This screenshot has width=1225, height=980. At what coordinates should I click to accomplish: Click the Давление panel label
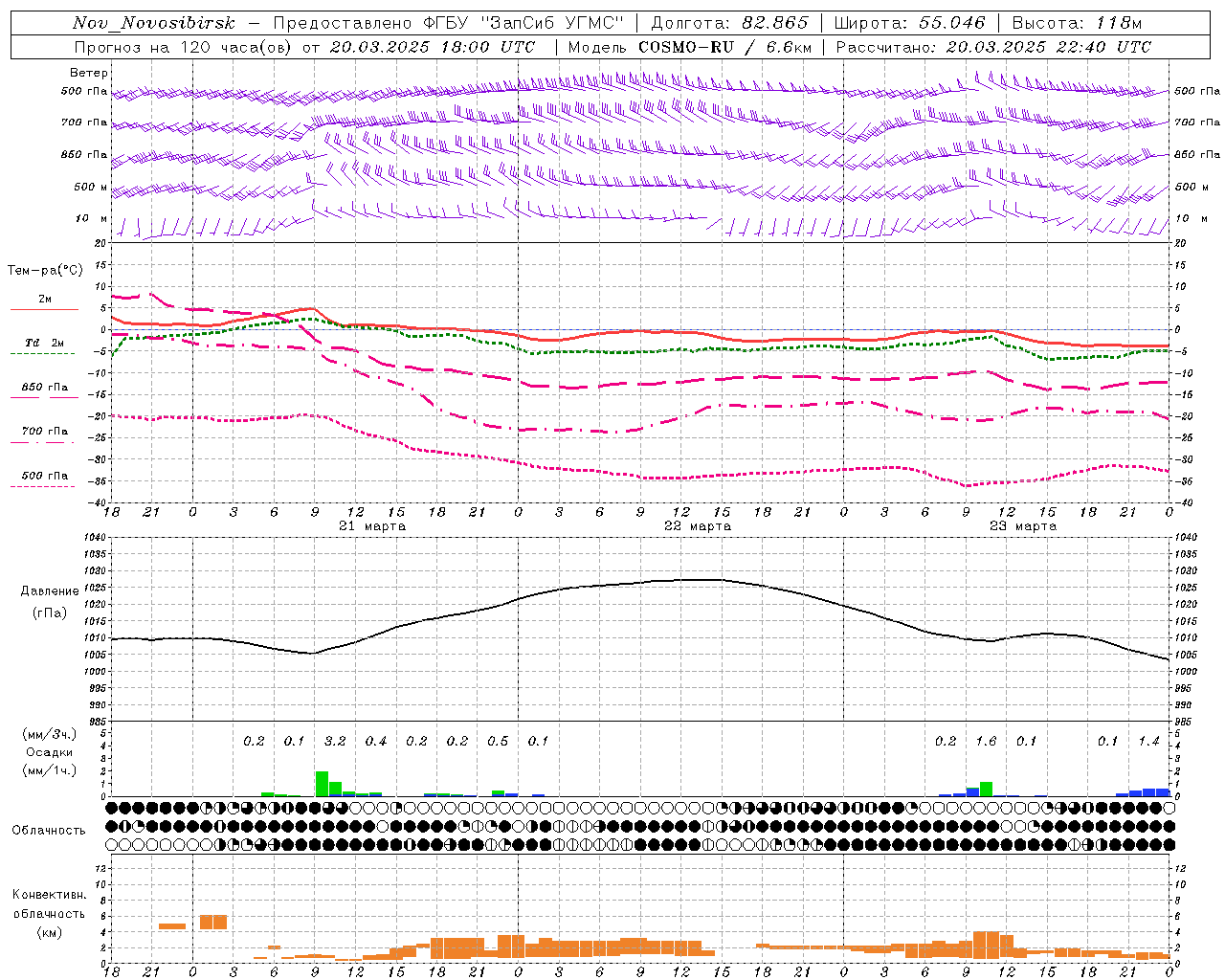click(x=50, y=590)
